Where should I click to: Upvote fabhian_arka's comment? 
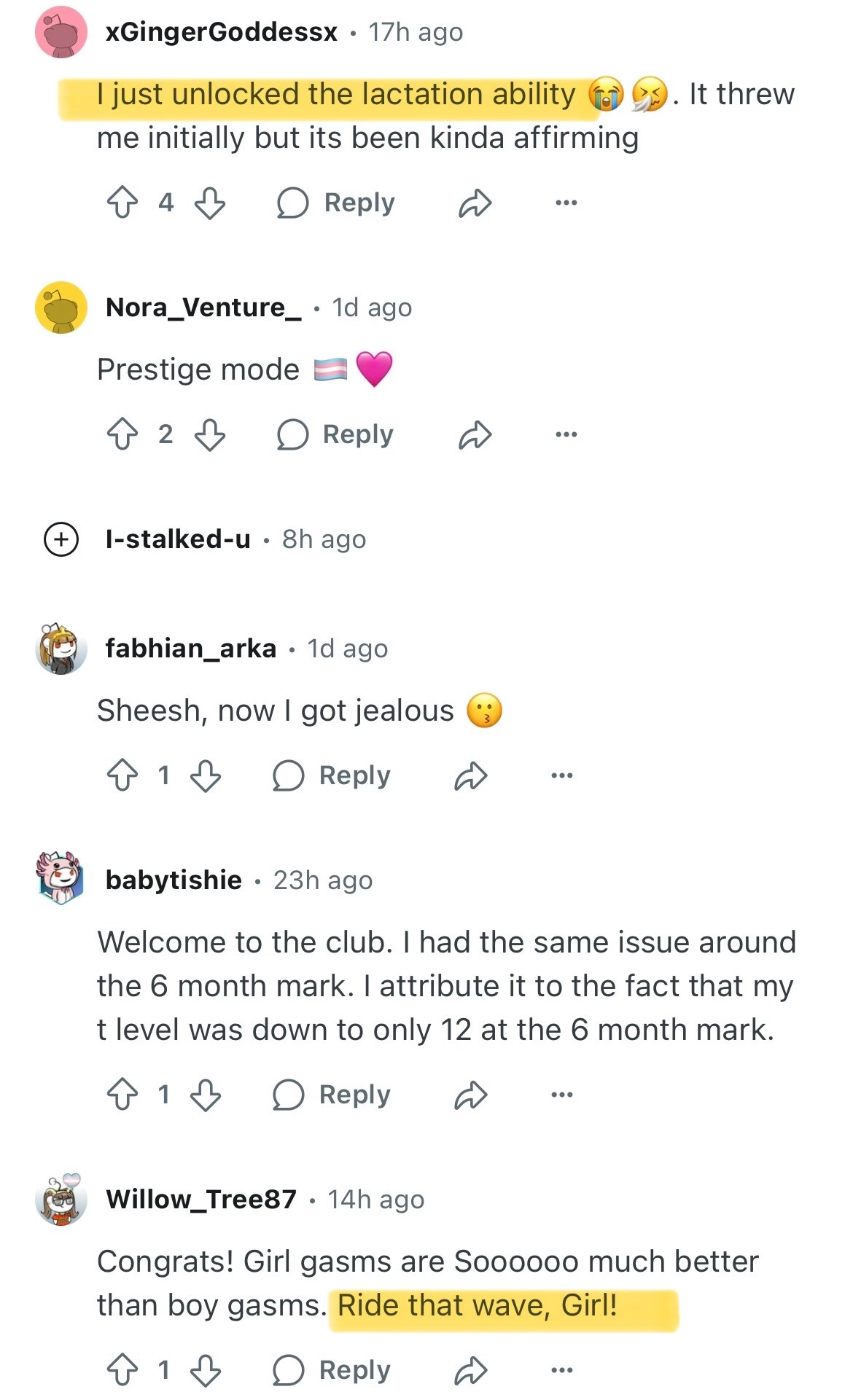[x=122, y=775]
